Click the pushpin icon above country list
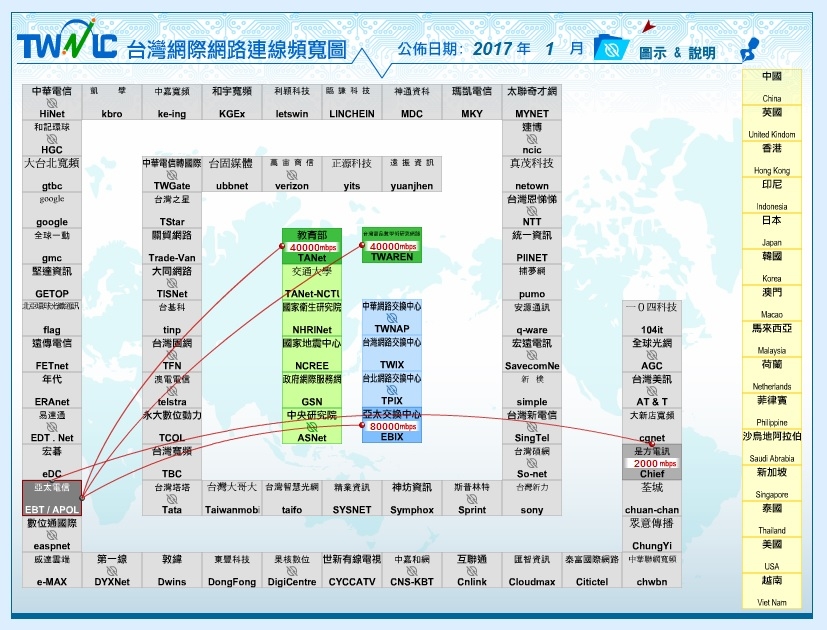The height and width of the screenshot is (630, 827). coord(749,49)
